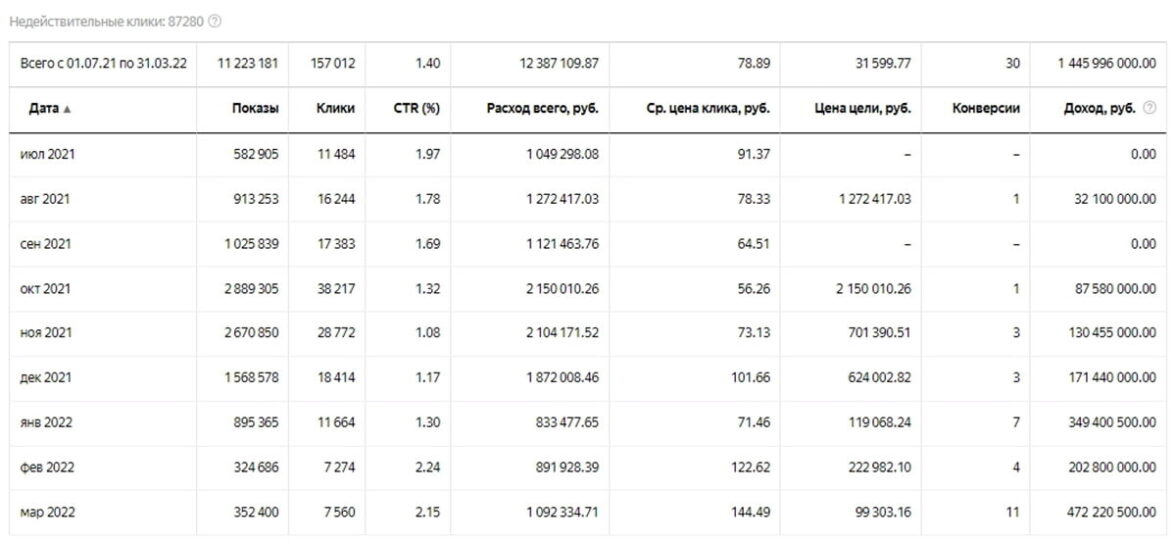Select the мар 2022 row date

46,512
